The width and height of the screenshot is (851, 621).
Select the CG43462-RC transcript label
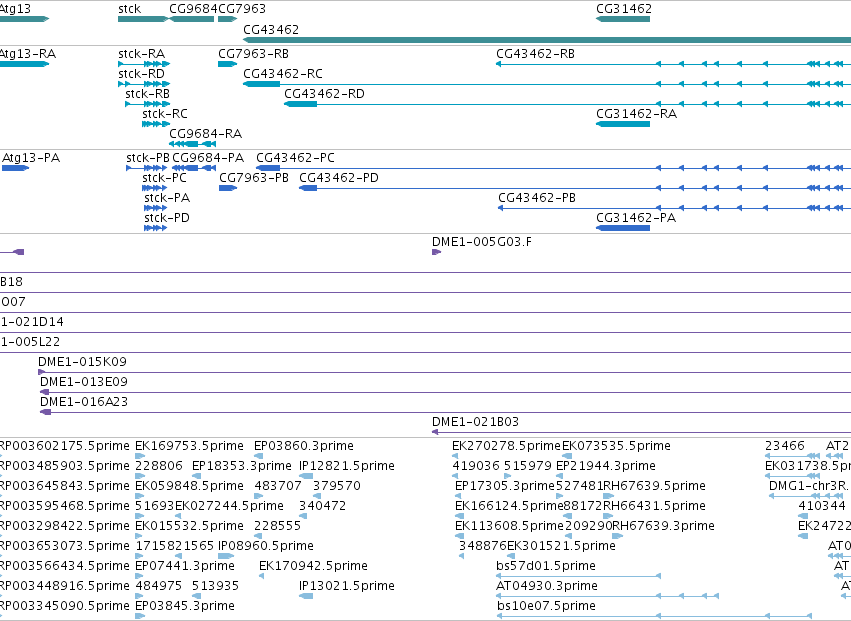click(283, 74)
